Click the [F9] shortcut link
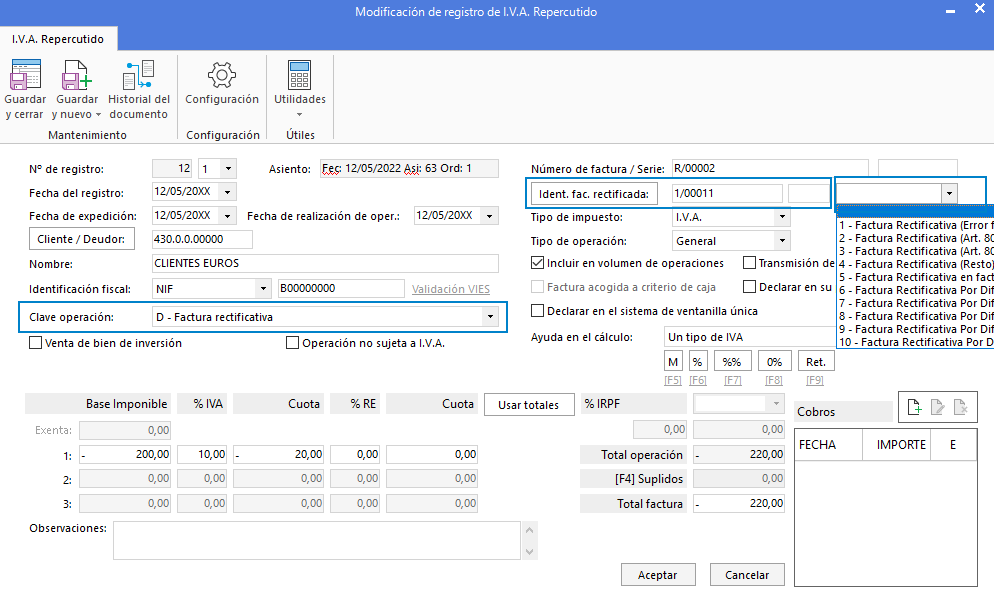The image size is (994, 598). click(x=815, y=380)
